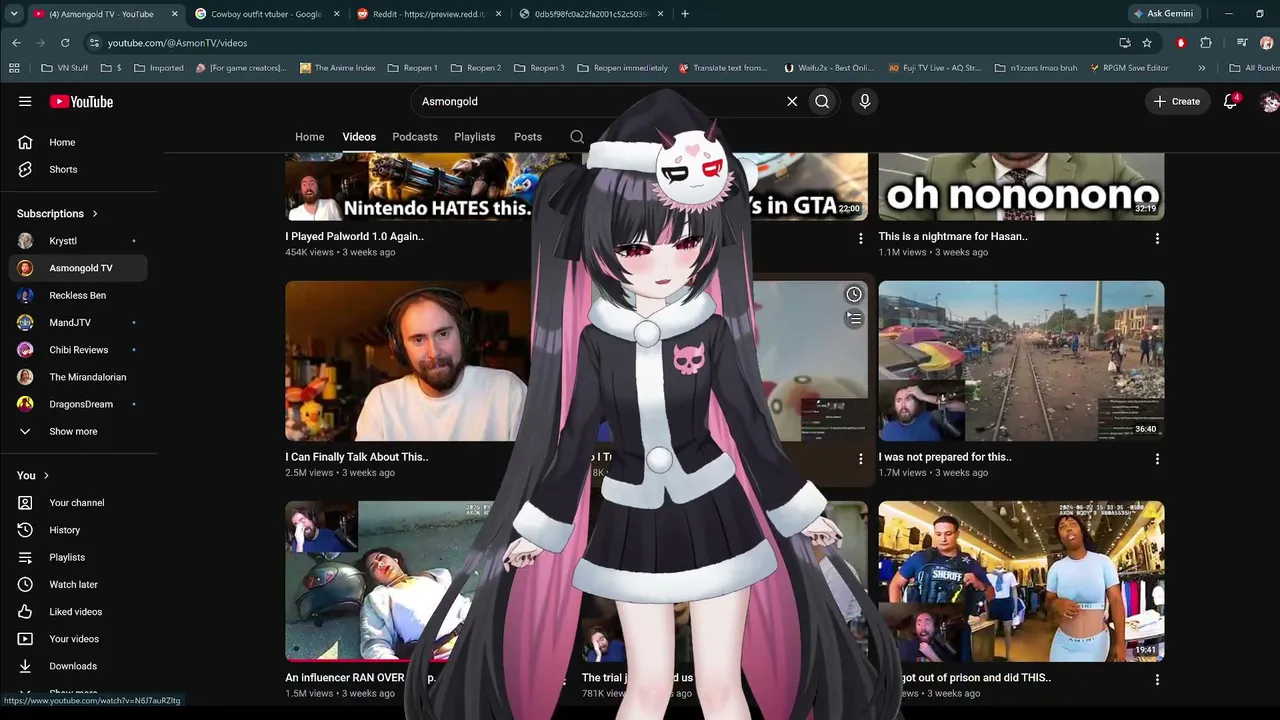The height and width of the screenshot is (720, 1280).
Task: Open the DragonsDream subscription channel
Action: [77, 404]
